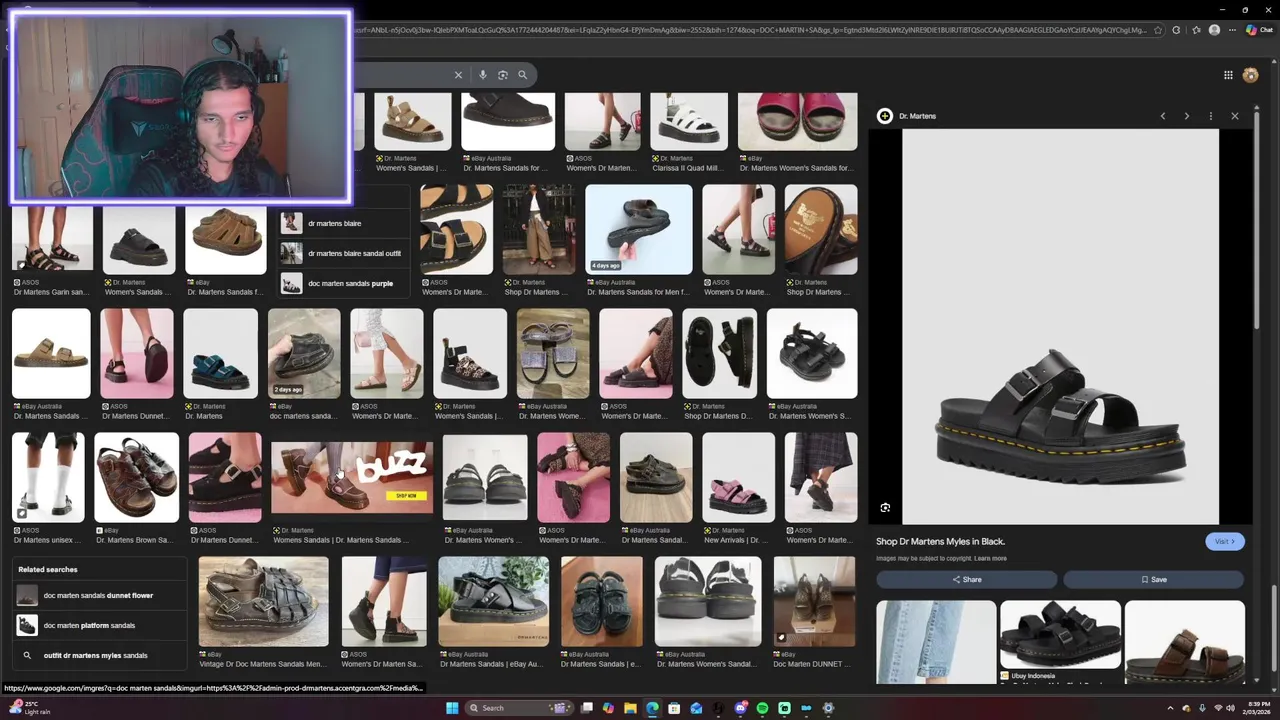Click the page vertical scrollbar

[1274, 630]
